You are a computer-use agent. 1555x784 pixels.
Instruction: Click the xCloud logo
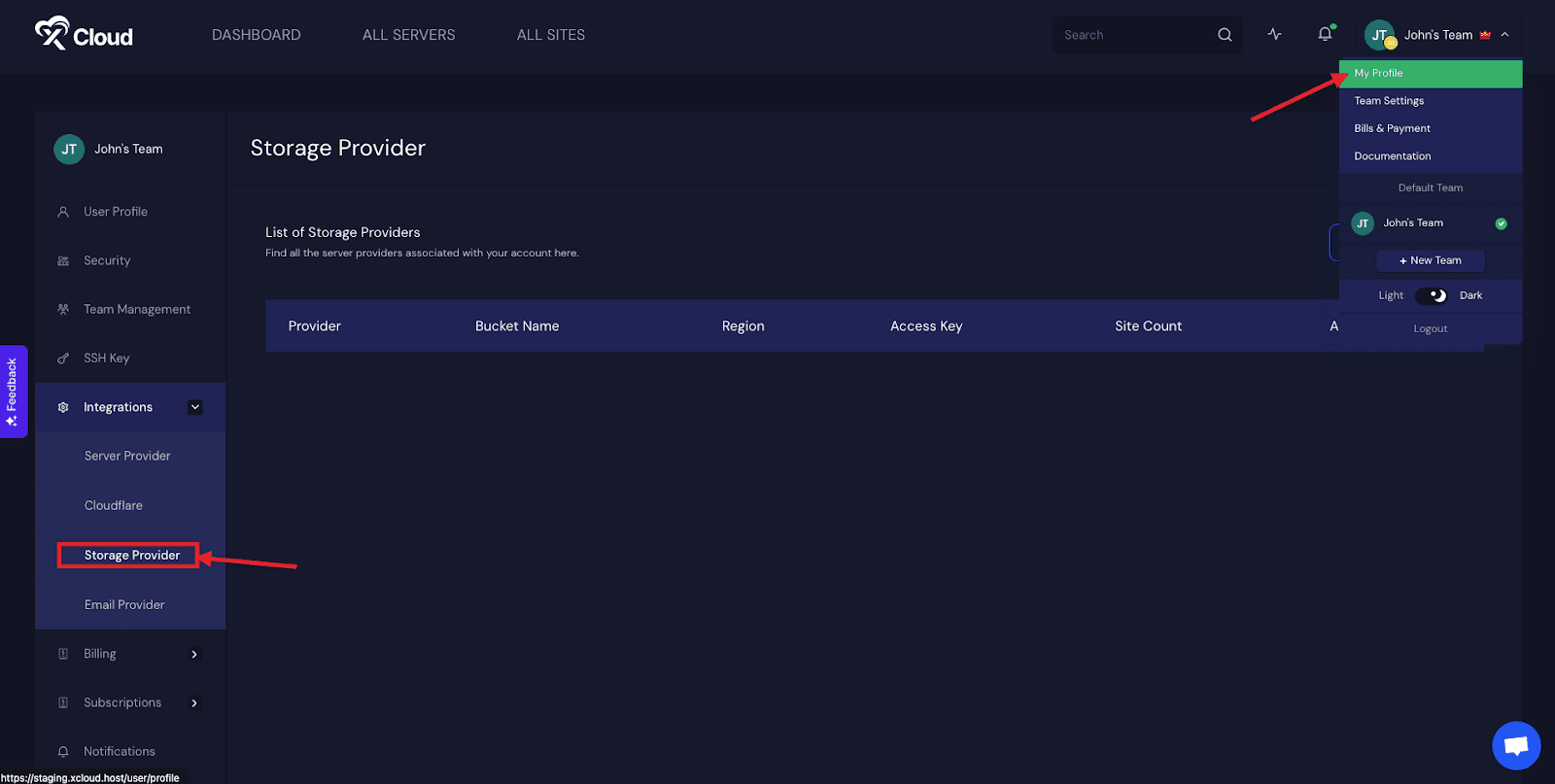click(84, 34)
